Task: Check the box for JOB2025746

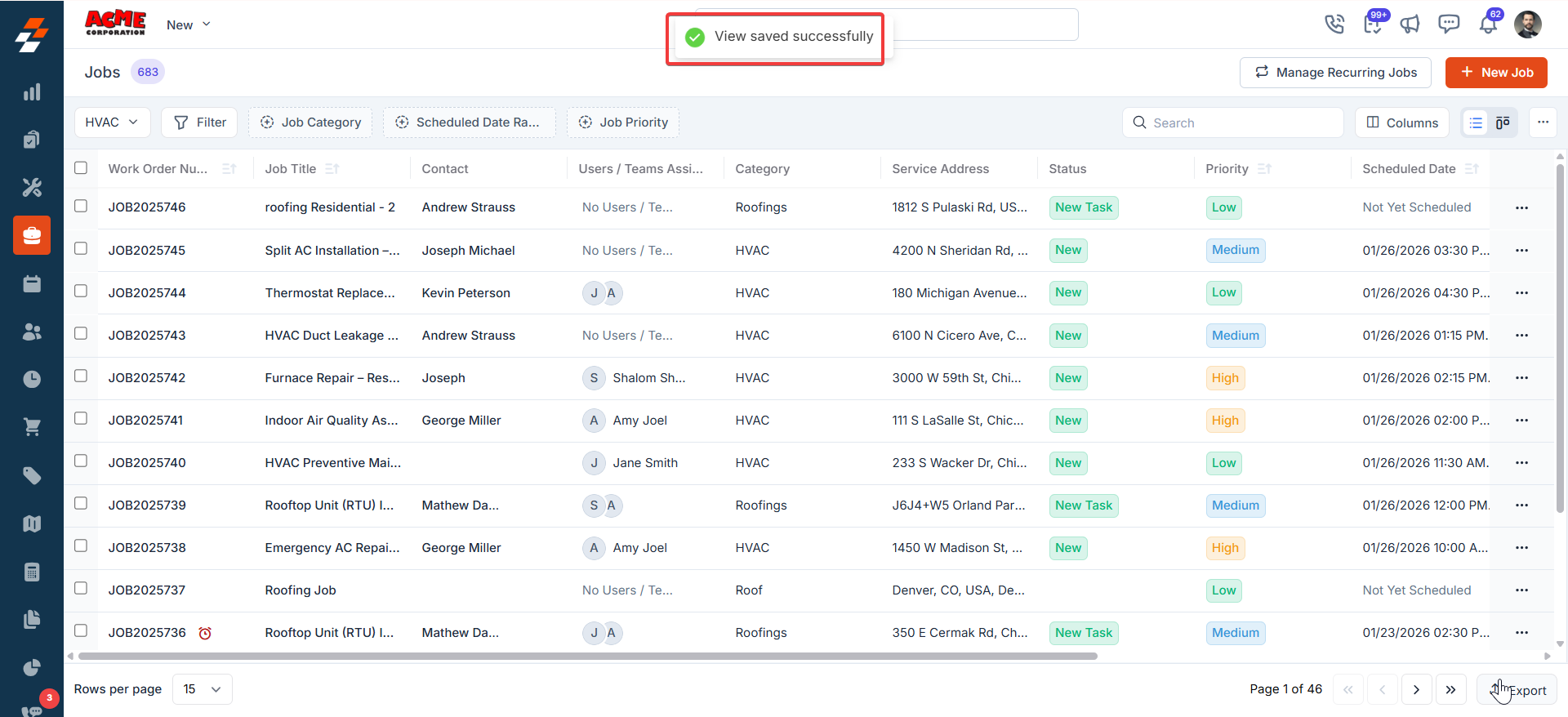Action: point(81,206)
